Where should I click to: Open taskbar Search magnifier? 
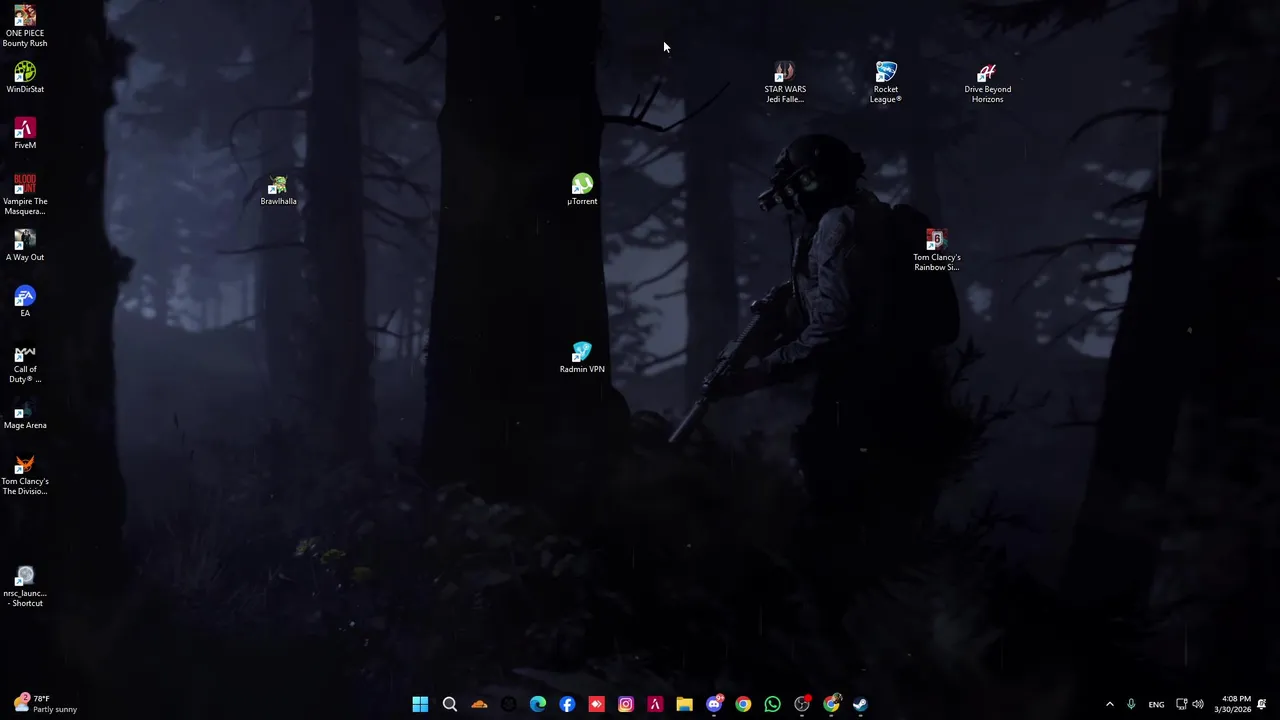pos(450,704)
